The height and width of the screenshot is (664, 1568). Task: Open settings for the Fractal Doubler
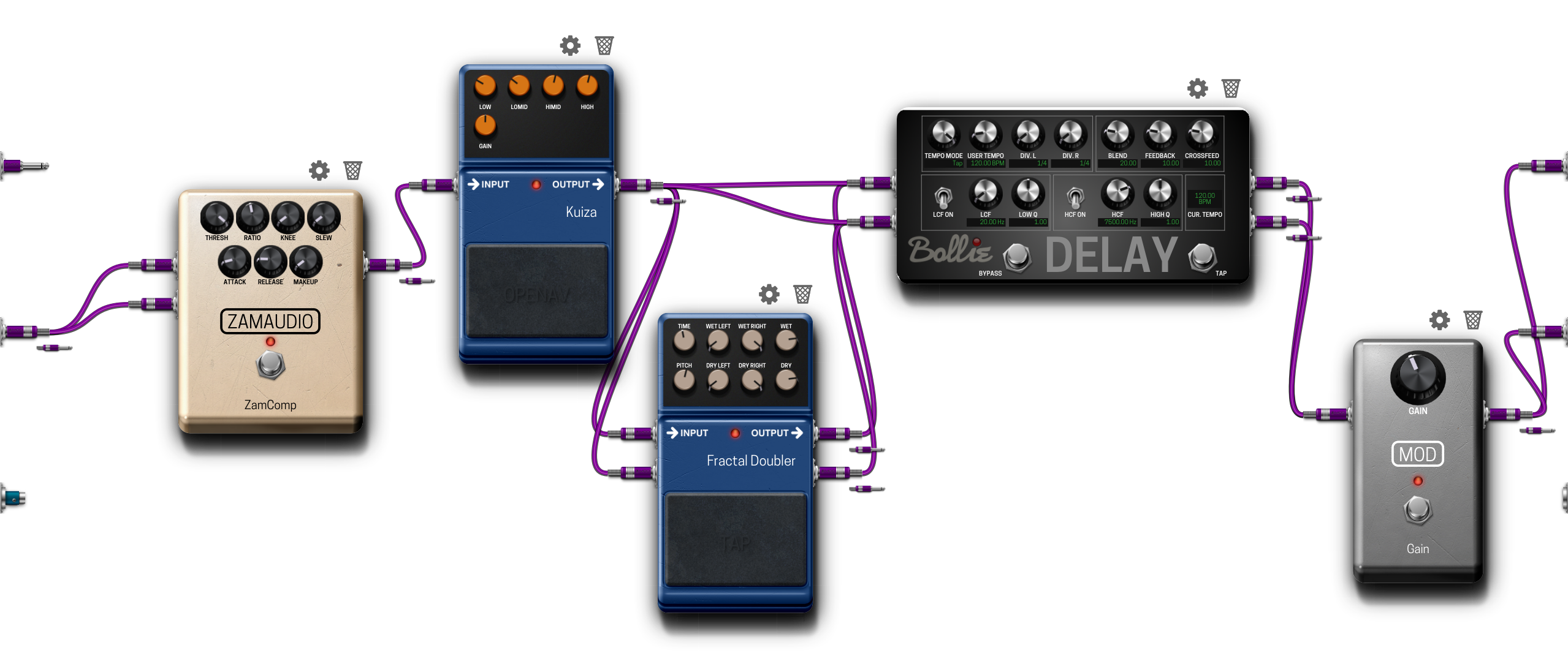(770, 296)
